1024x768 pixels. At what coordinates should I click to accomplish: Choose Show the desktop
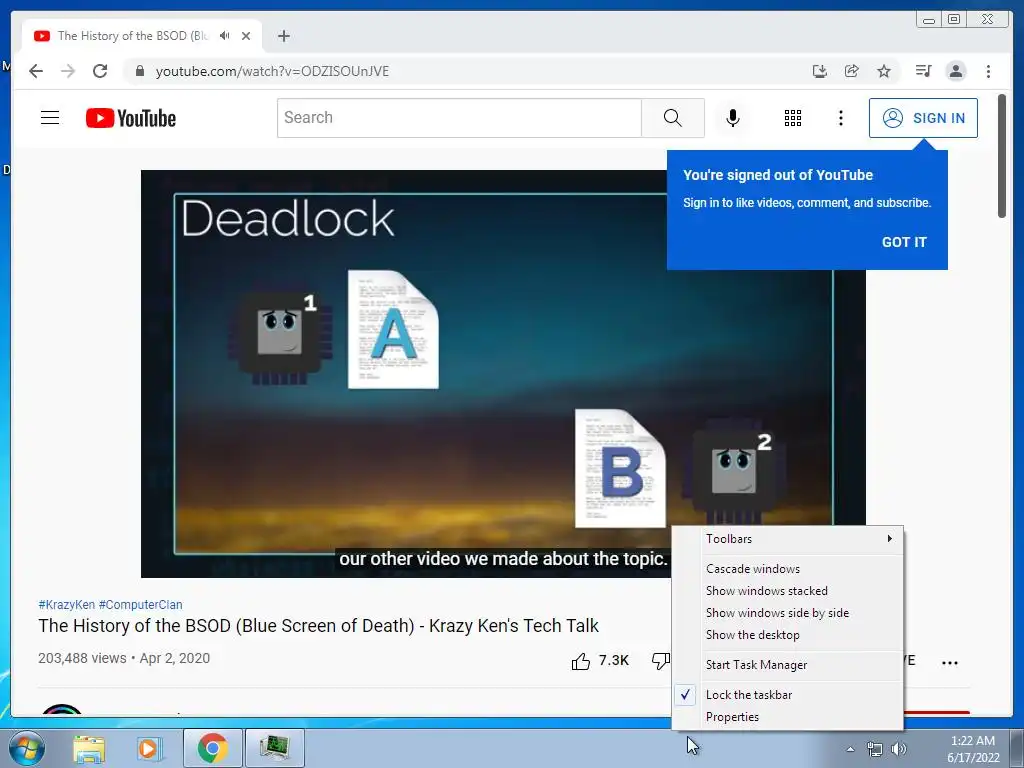point(788,635)
